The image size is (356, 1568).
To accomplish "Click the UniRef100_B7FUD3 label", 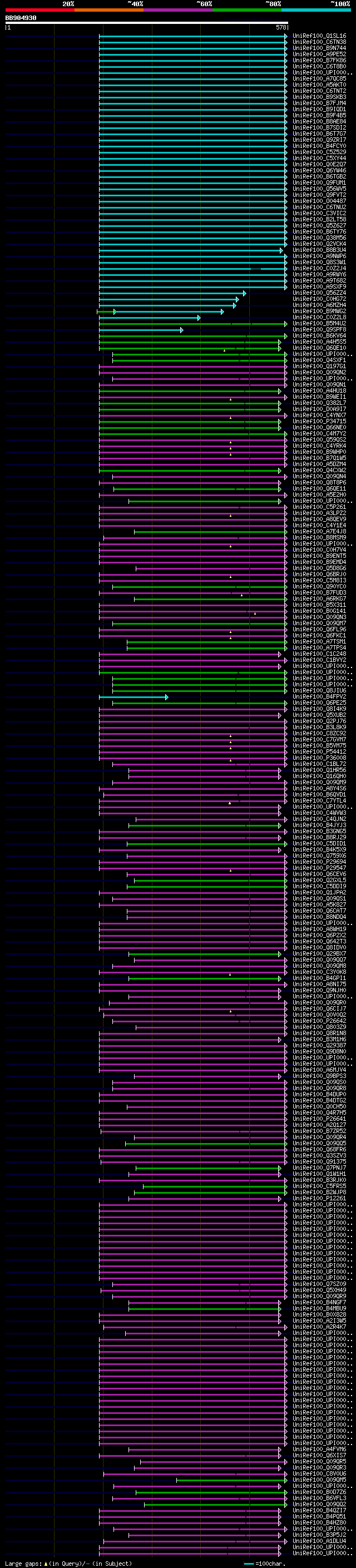I will click(319, 593).
